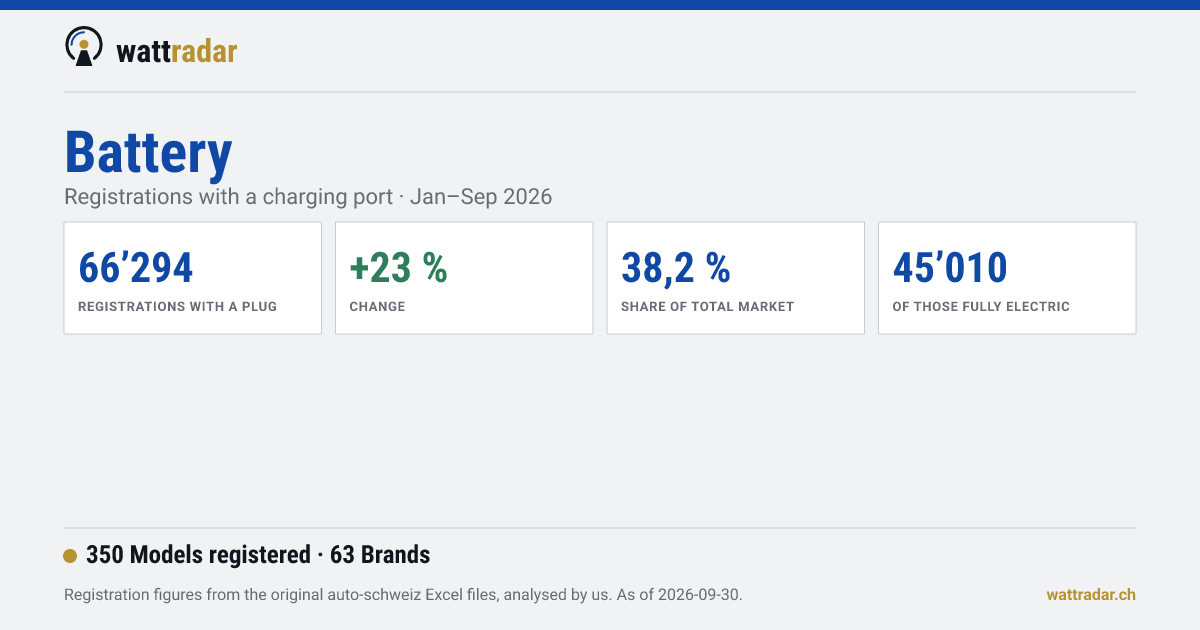Image resolution: width=1200 pixels, height=630 pixels.
Task: Click the wattradar radar logo icon
Action: point(84,47)
